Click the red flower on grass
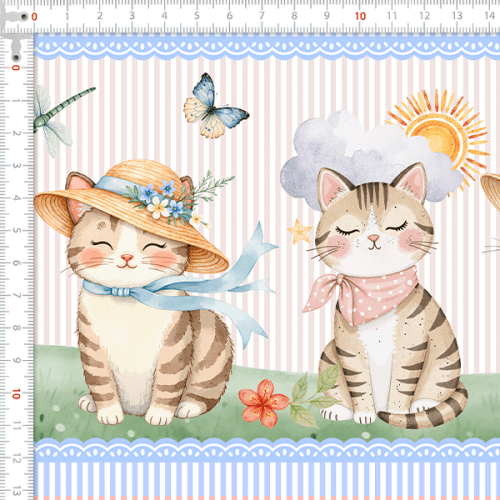500x500 pixels. pyautogui.click(x=263, y=403)
